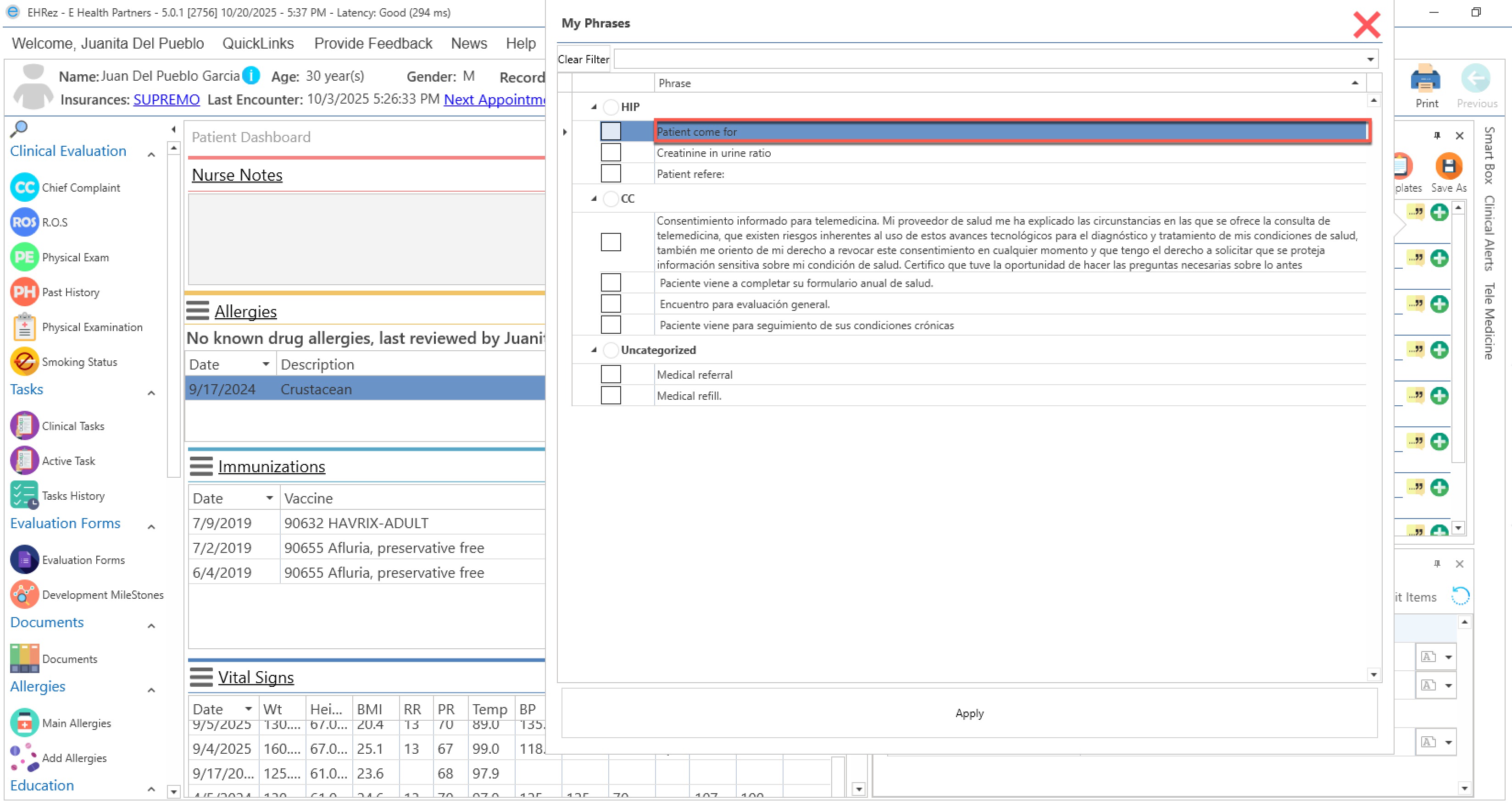Click Clear Filter in My Phrases

click(x=583, y=59)
